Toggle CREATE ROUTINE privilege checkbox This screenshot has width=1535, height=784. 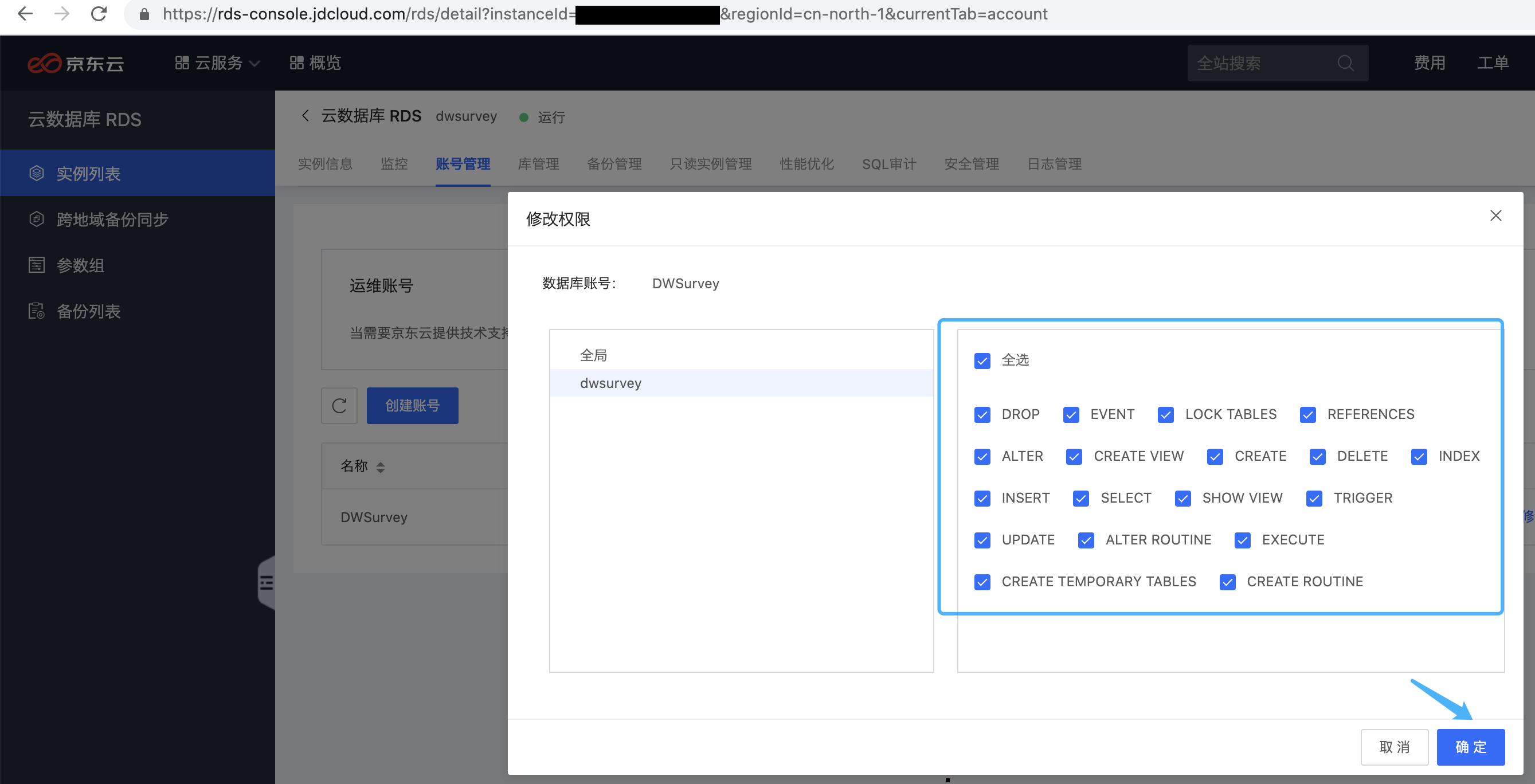1228,582
